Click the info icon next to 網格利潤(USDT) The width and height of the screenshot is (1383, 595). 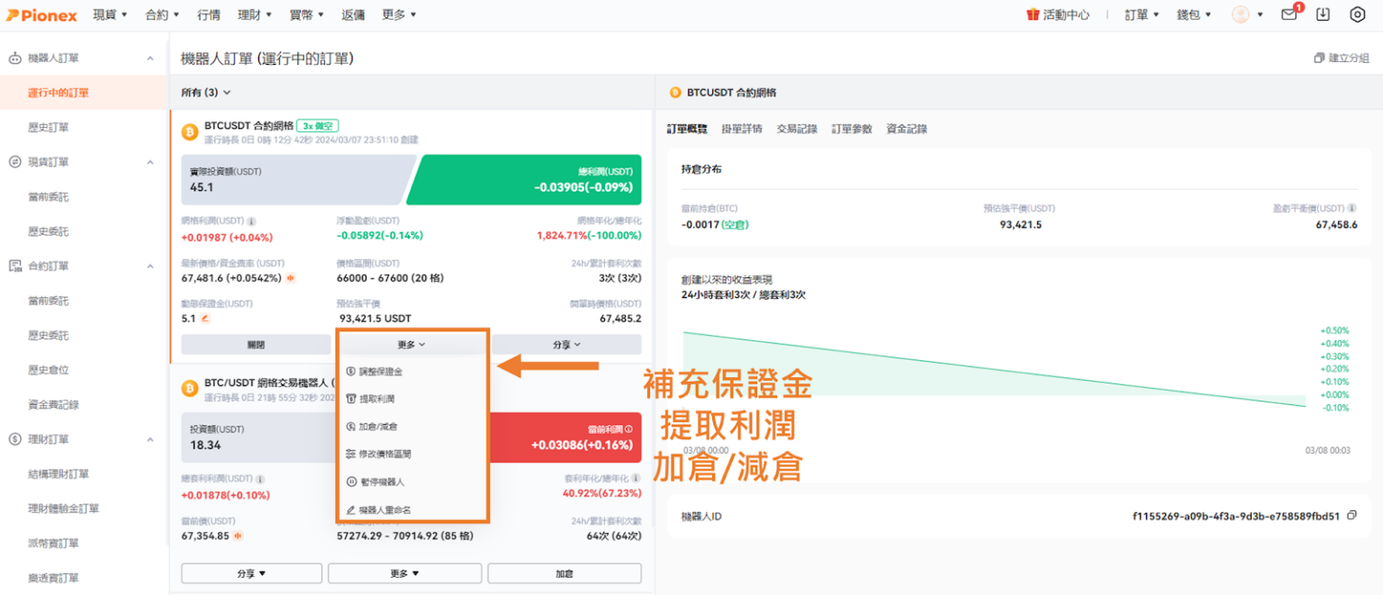point(251,221)
